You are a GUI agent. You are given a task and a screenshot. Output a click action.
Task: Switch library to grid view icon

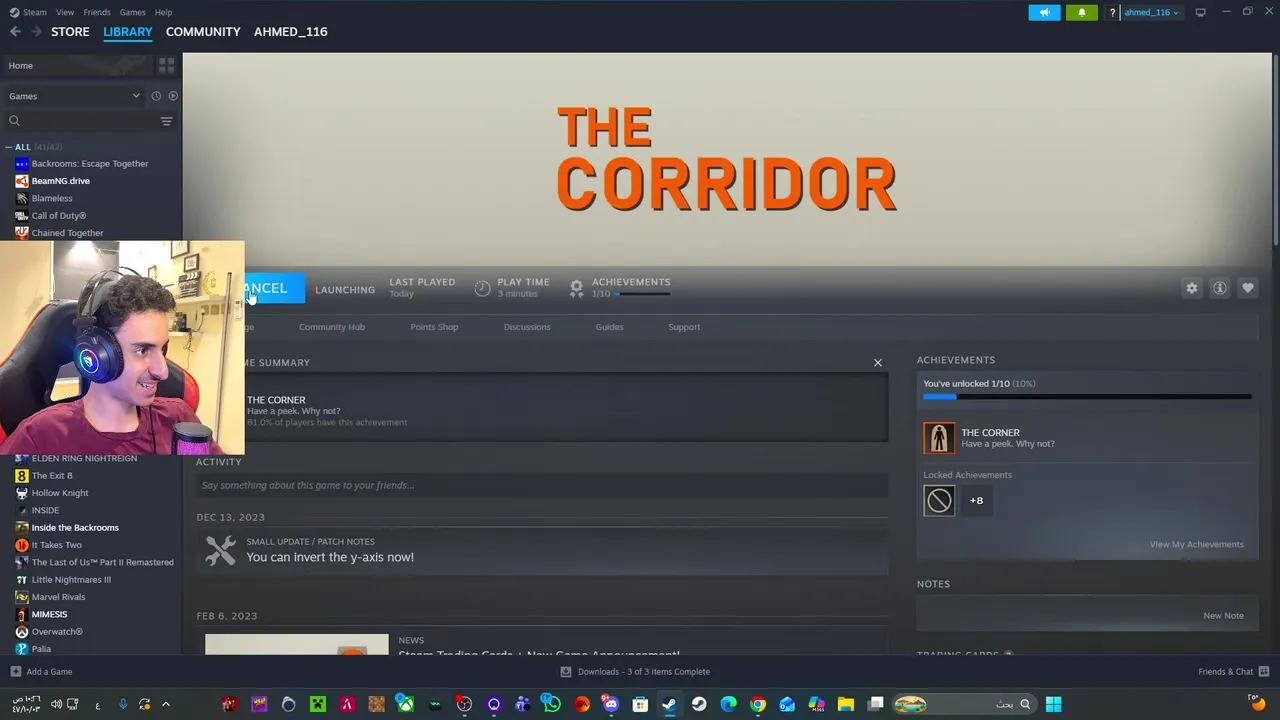pos(166,65)
